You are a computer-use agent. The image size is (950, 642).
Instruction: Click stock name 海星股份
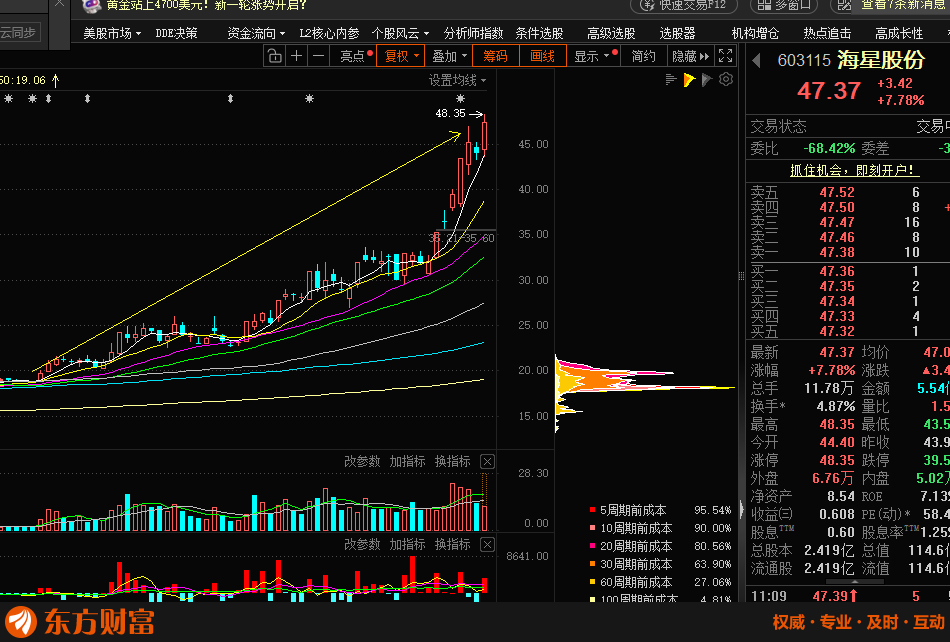coord(882,60)
